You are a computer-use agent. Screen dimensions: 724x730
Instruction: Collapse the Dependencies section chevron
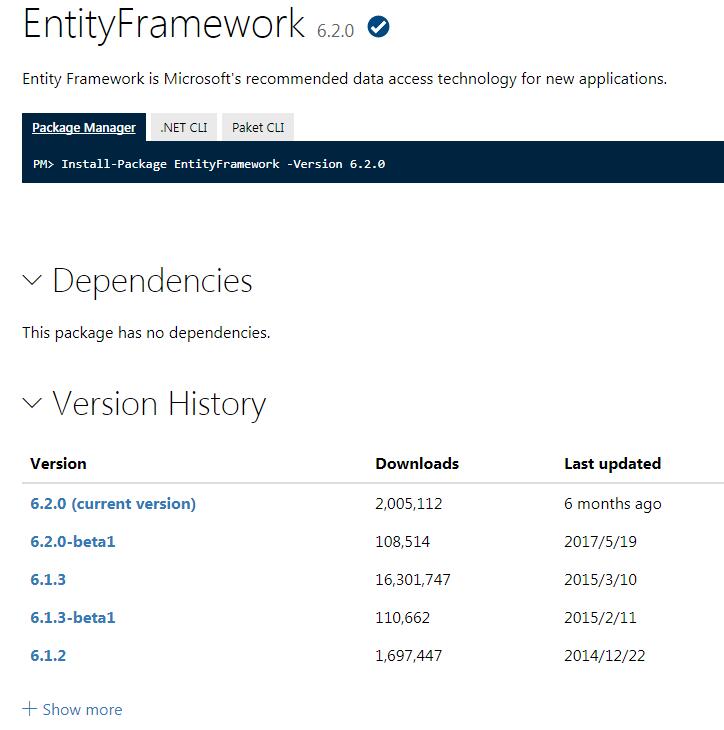pyautogui.click(x=32, y=280)
